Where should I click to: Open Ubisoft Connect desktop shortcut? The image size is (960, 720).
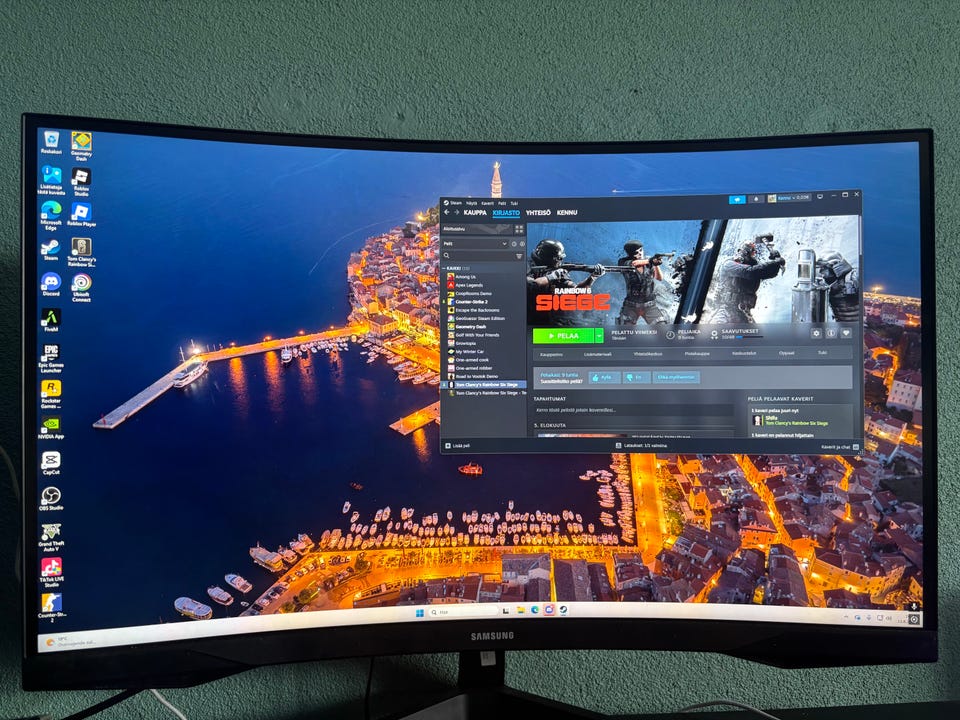pyautogui.click(x=81, y=287)
